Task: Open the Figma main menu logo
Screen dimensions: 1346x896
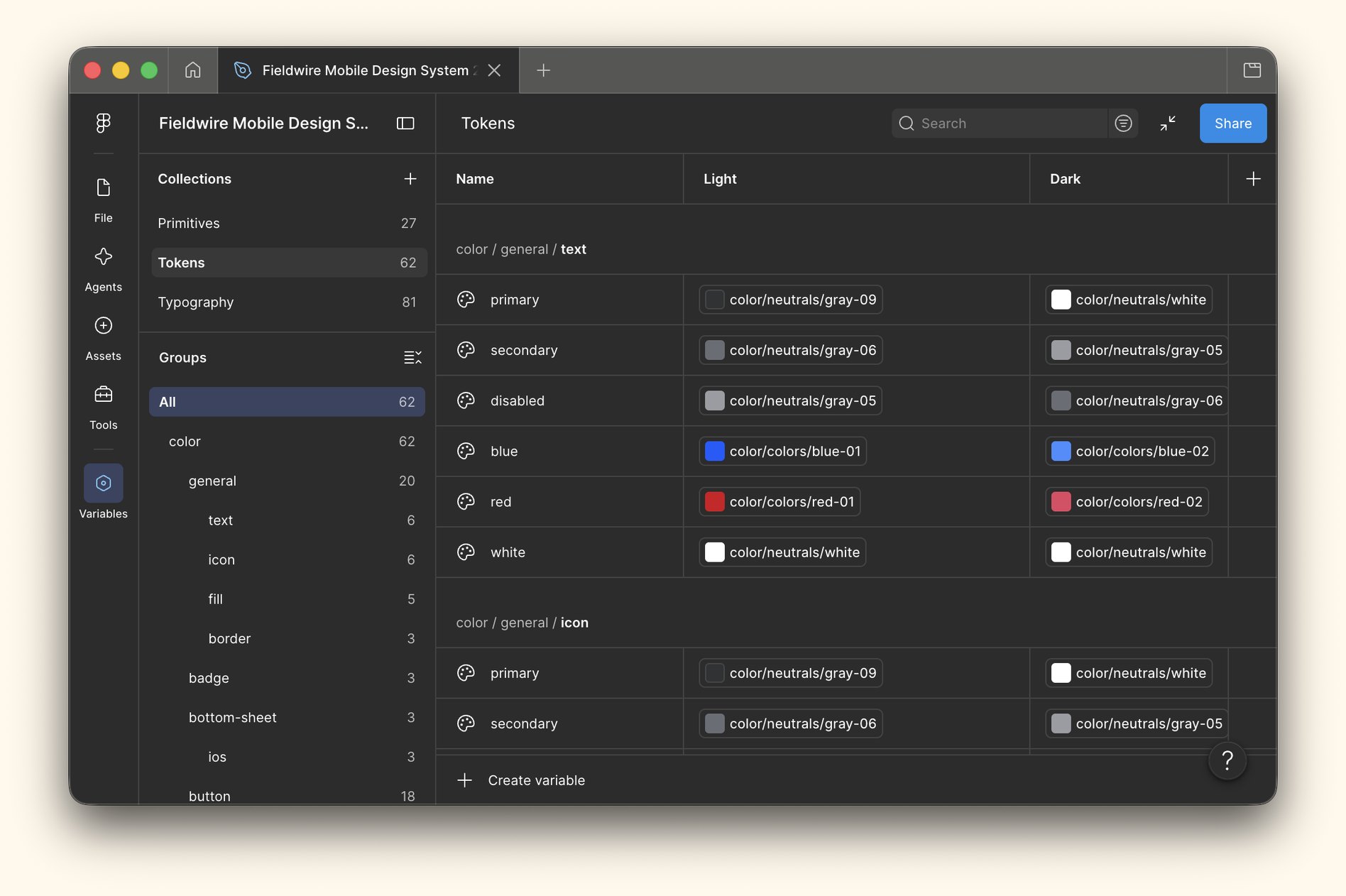Action: pos(103,124)
